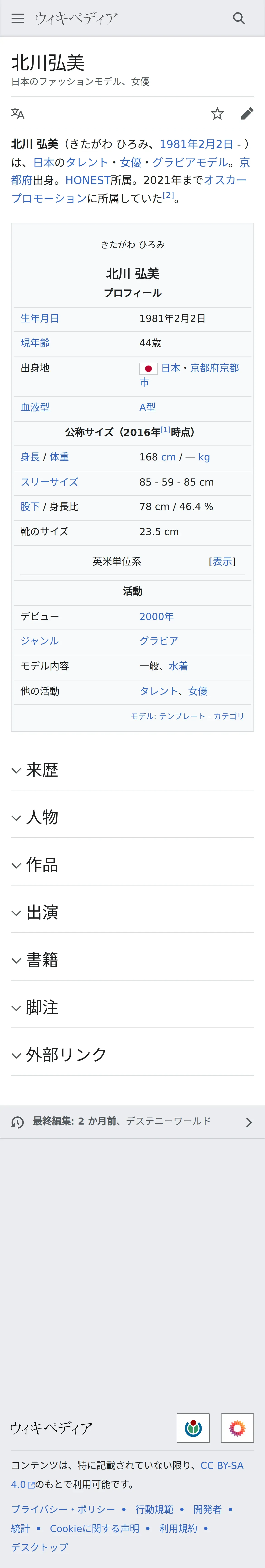
Task: Open the 最終編集 history bar arrow
Action: (248, 1122)
